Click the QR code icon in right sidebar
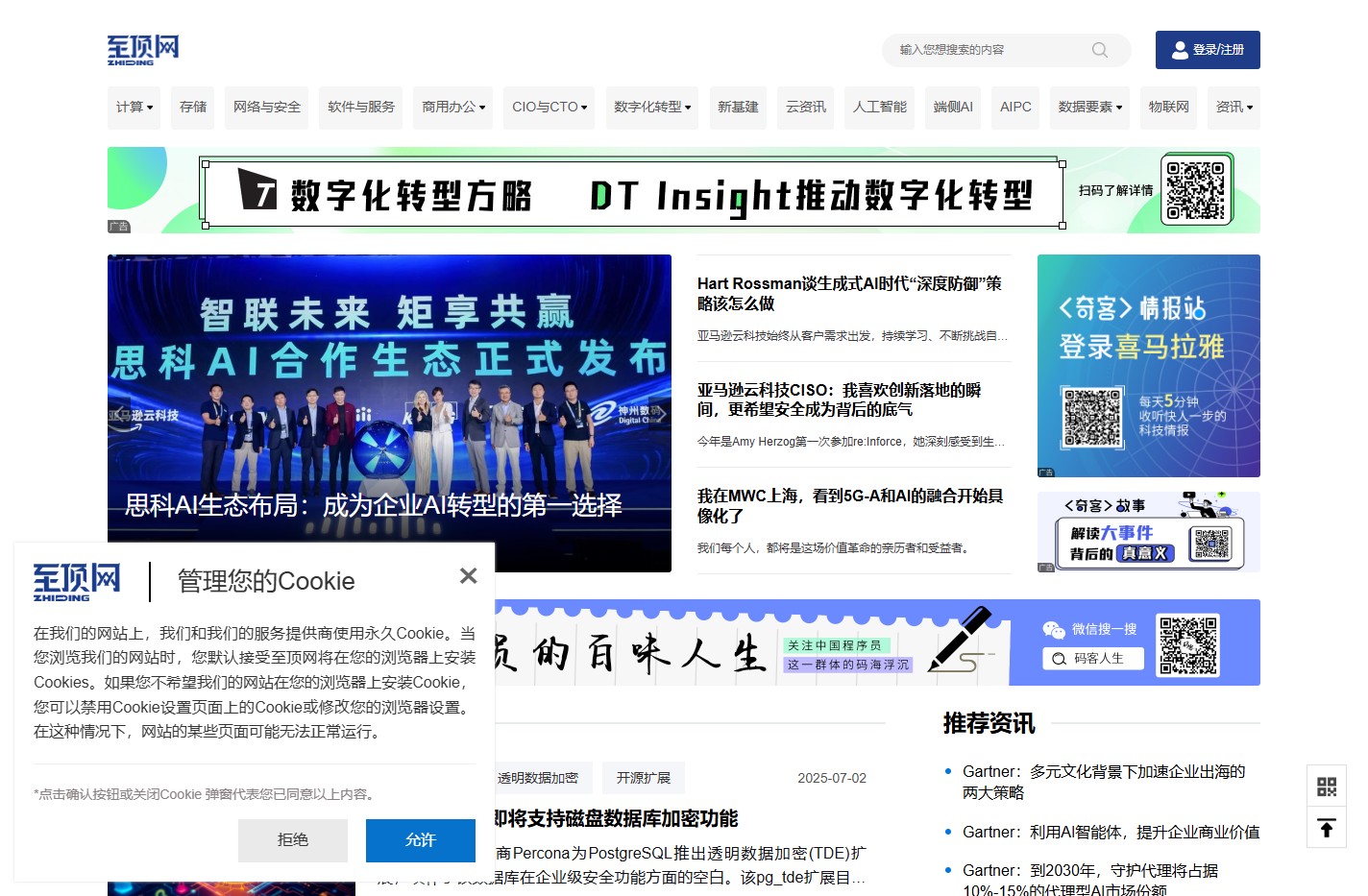This screenshot has width=1368, height=896. click(x=1327, y=787)
